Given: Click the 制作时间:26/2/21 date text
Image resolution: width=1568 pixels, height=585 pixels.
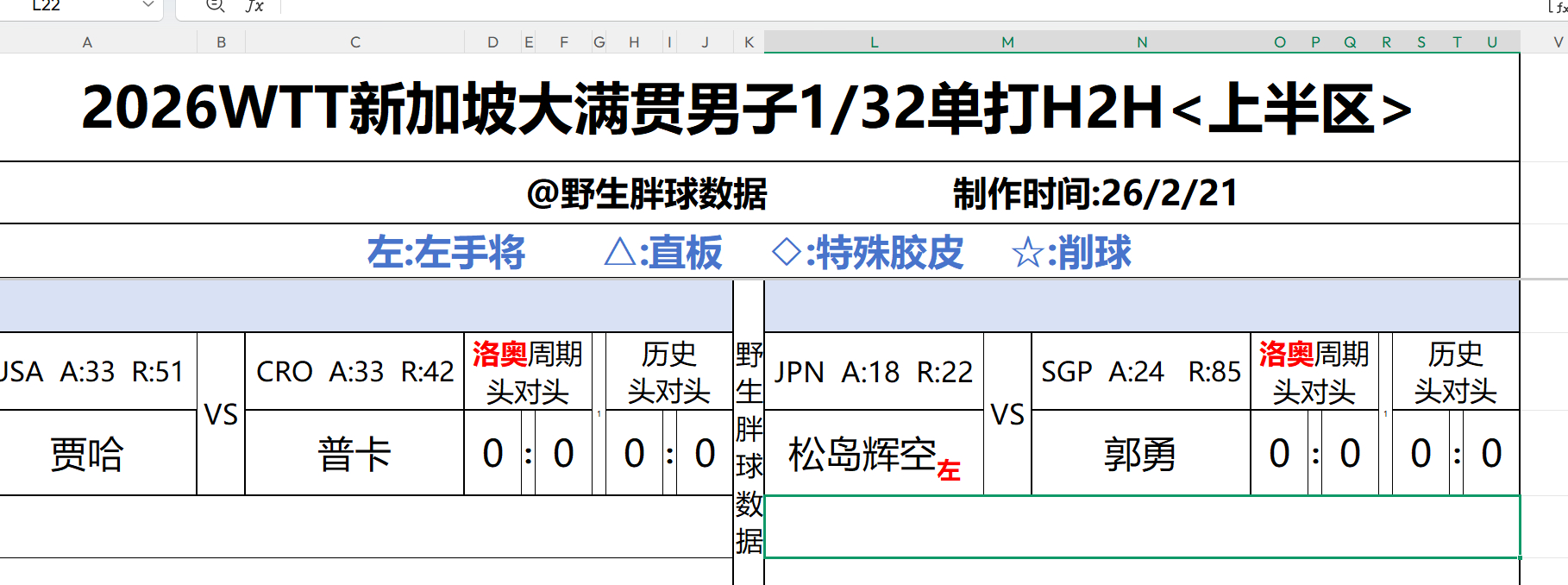Looking at the screenshot, I should coord(1095,193).
